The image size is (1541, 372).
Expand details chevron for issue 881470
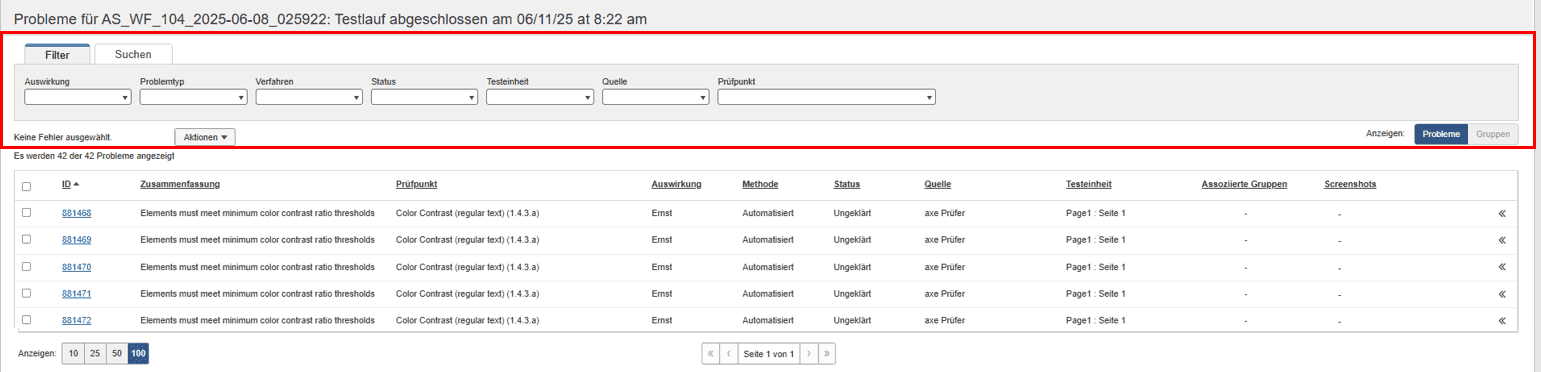(x=1501, y=267)
